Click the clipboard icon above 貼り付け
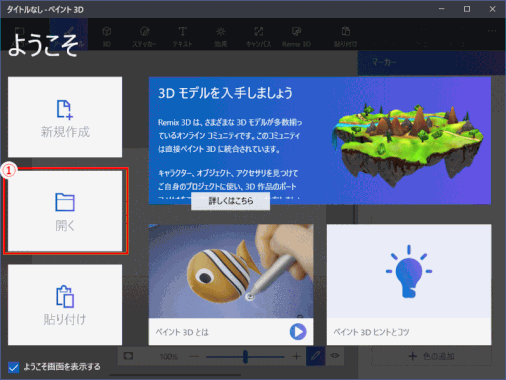Screen dimensions: 506x380 tap(65, 296)
